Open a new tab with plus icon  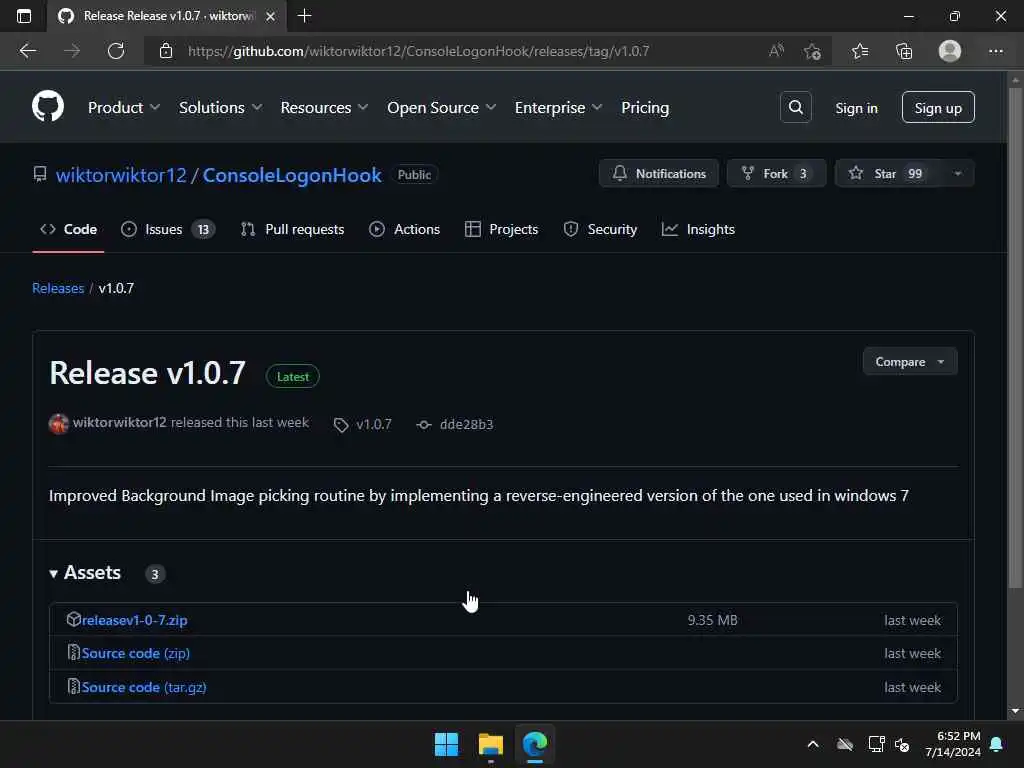[304, 16]
